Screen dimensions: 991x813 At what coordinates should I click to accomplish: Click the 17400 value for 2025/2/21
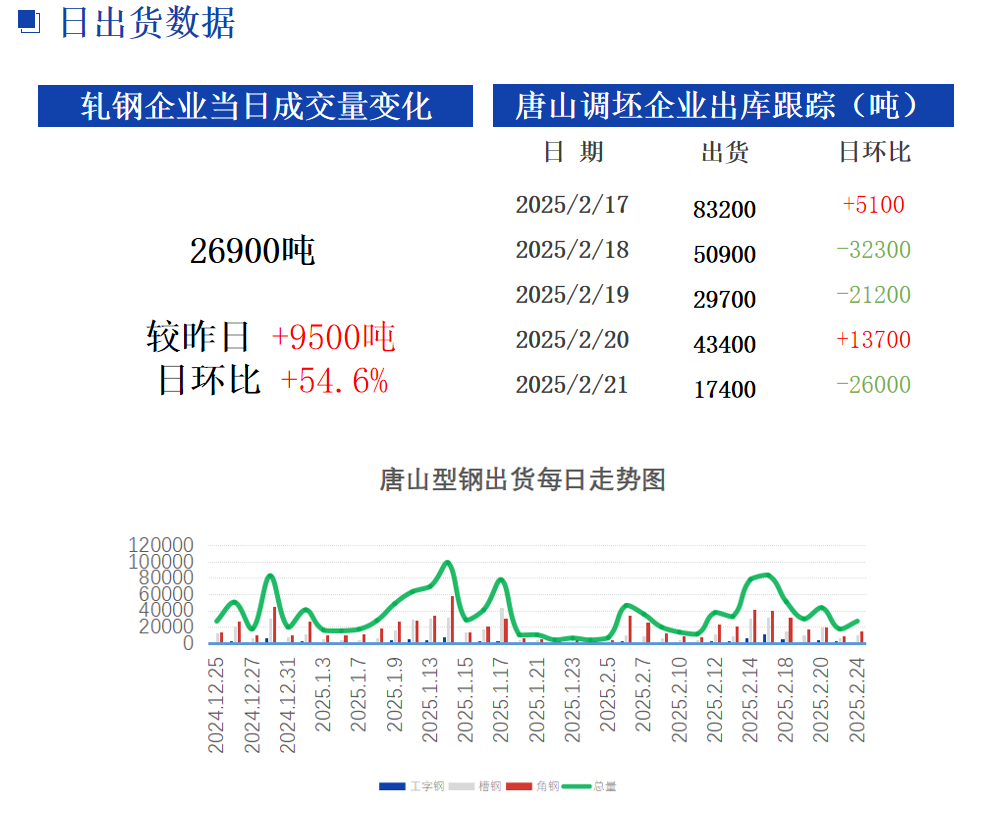point(725,390)
